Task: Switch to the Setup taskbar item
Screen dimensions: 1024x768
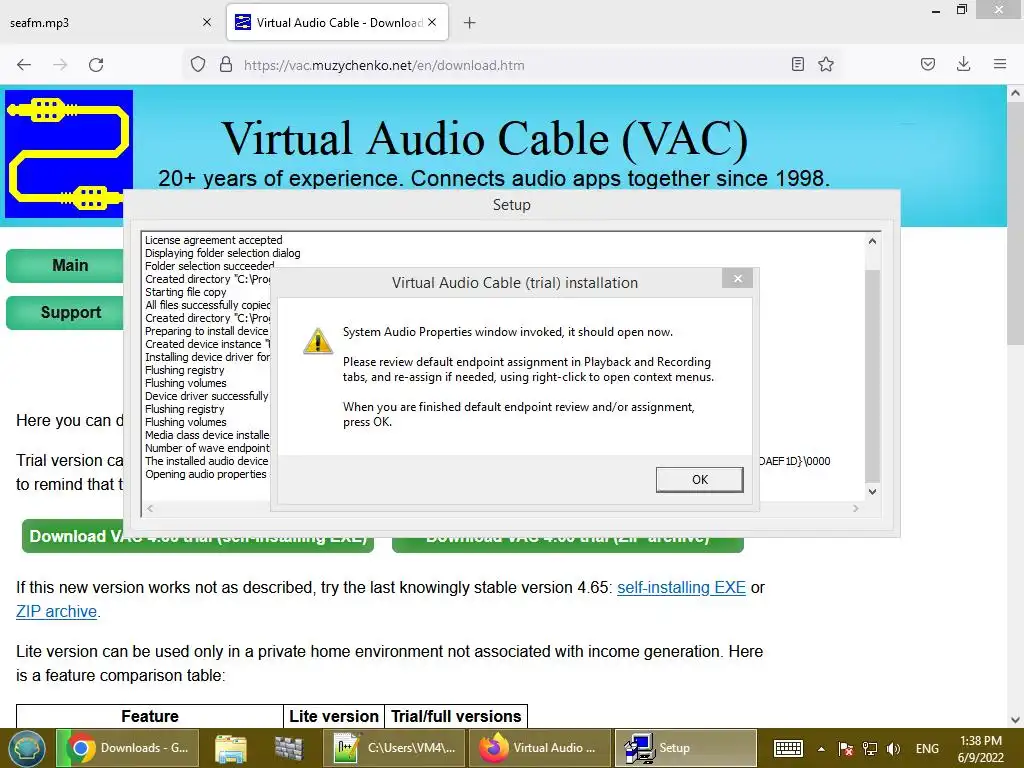Action: pos(685,748)
